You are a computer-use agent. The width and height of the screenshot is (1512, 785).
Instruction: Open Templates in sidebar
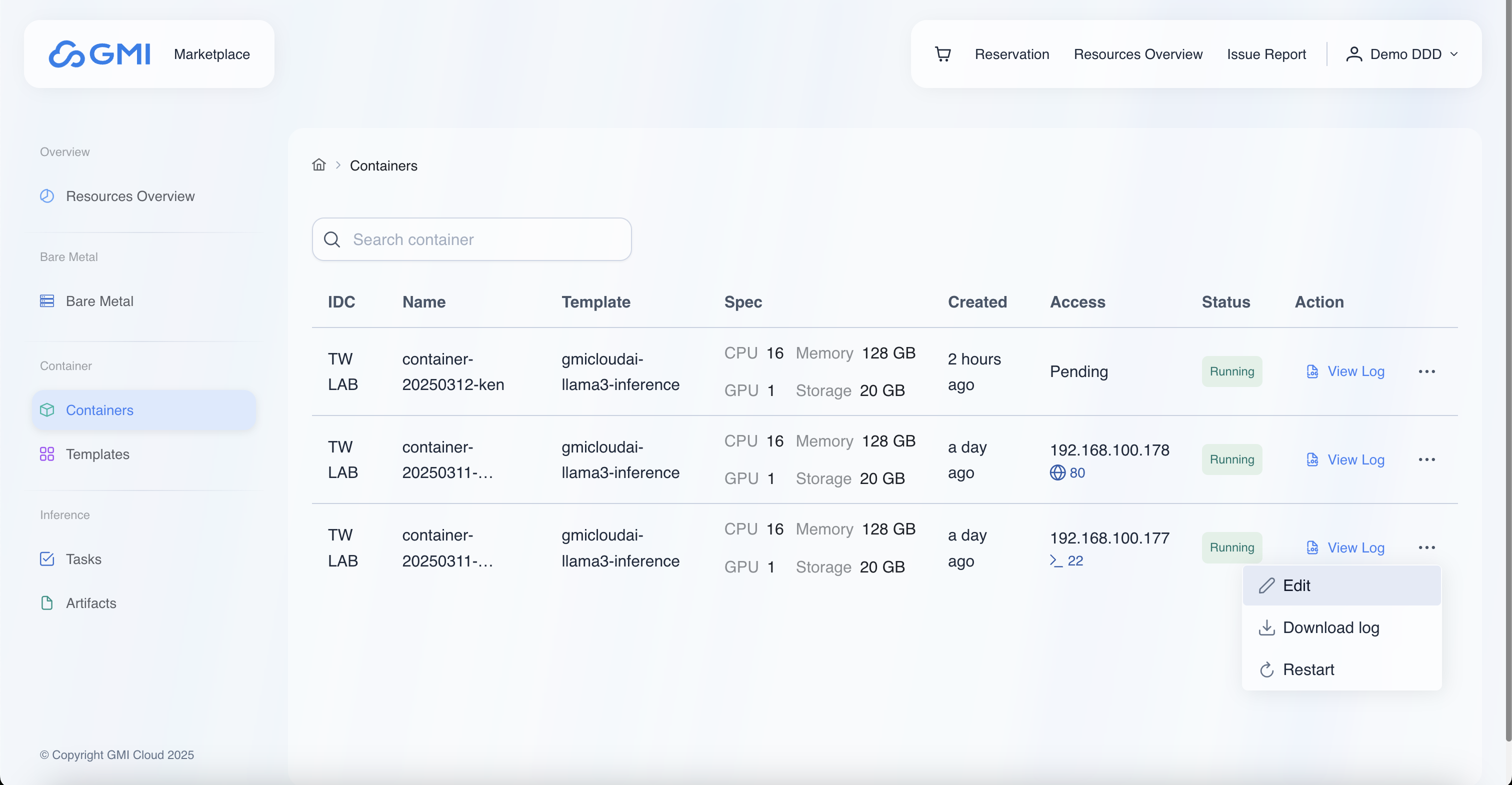click(97, 454)
